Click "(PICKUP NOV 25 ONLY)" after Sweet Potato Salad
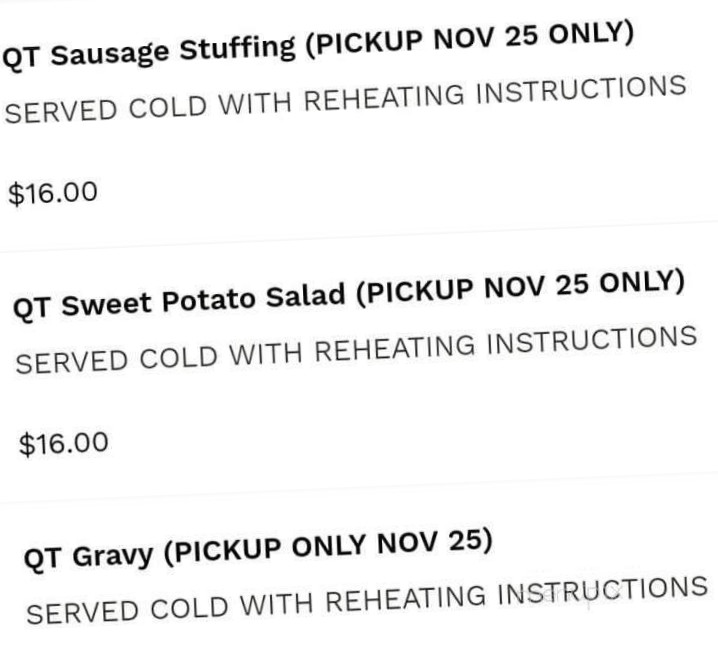 point(521,289)
